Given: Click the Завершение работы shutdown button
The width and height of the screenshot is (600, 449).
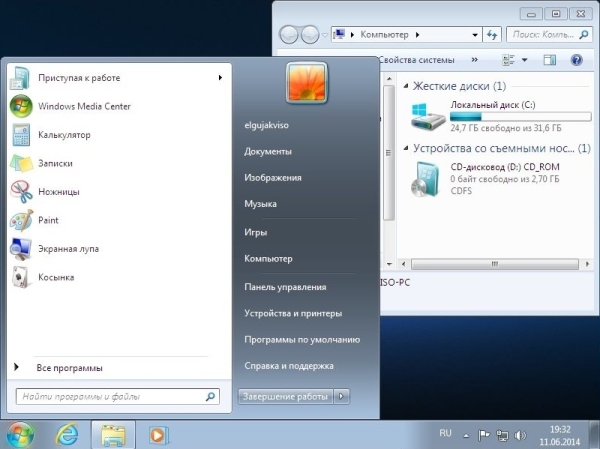Looking at the screenshot, I should point(285,397).
